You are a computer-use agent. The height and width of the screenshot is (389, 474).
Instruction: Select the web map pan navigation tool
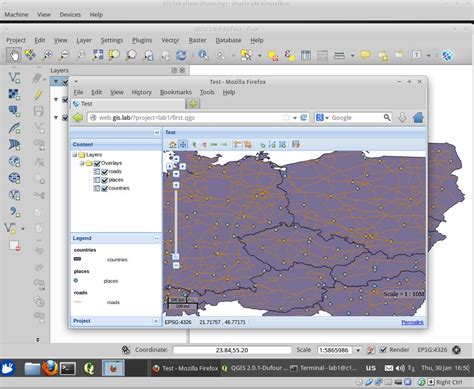(x=183, y=144)
